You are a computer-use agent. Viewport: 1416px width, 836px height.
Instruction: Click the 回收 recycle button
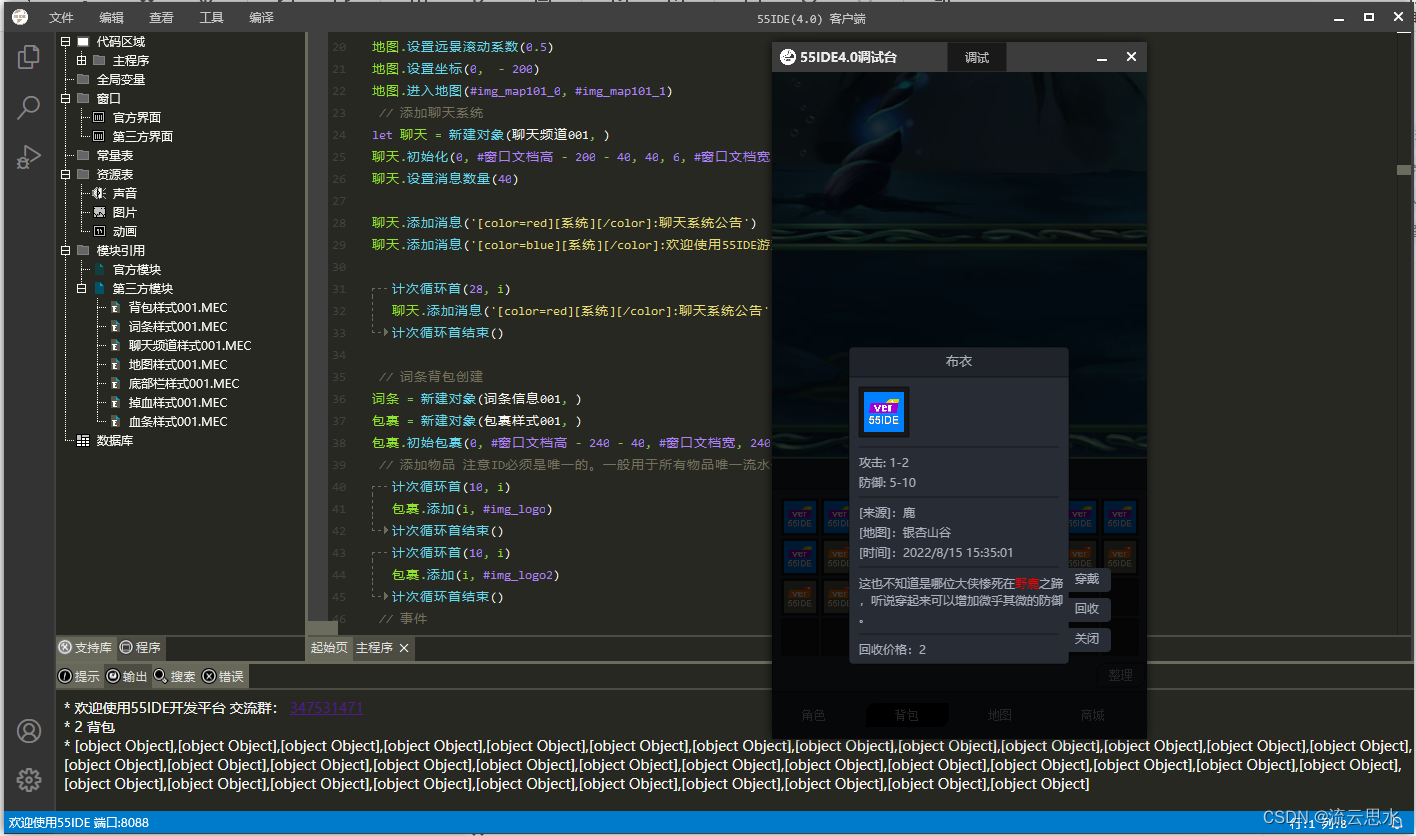point(1087,608)
